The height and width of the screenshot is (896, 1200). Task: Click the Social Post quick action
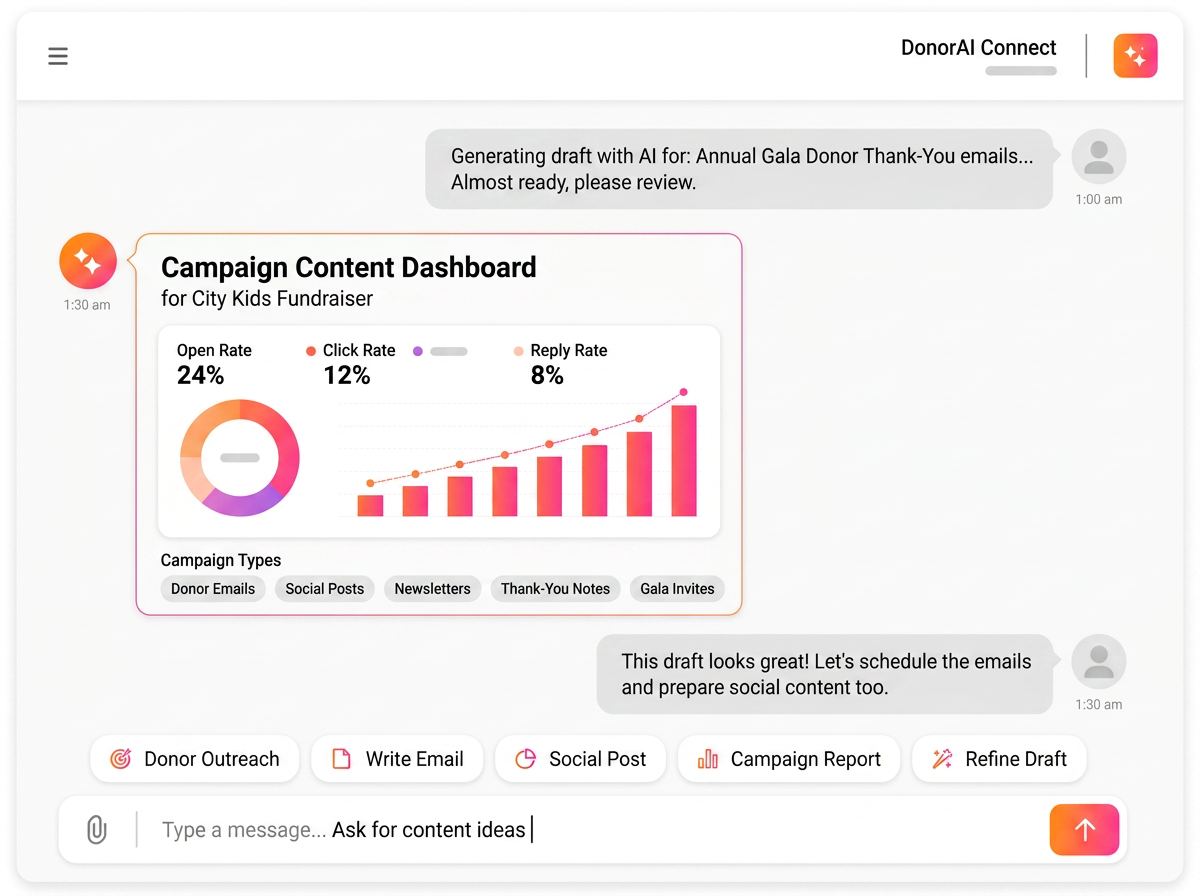pyautogui.click(x=580, y=759)
